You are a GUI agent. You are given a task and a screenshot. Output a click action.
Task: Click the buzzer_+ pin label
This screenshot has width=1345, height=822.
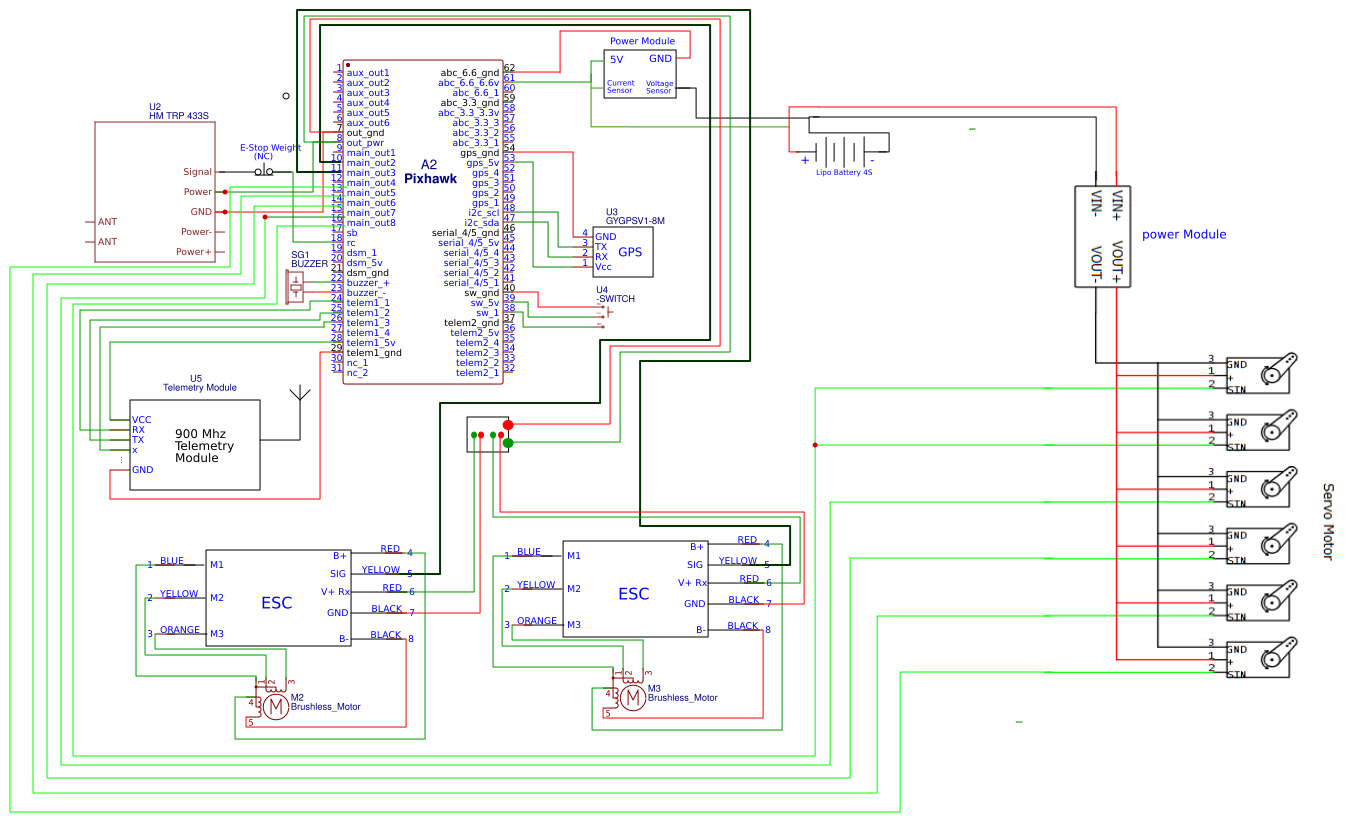point(368,283)
